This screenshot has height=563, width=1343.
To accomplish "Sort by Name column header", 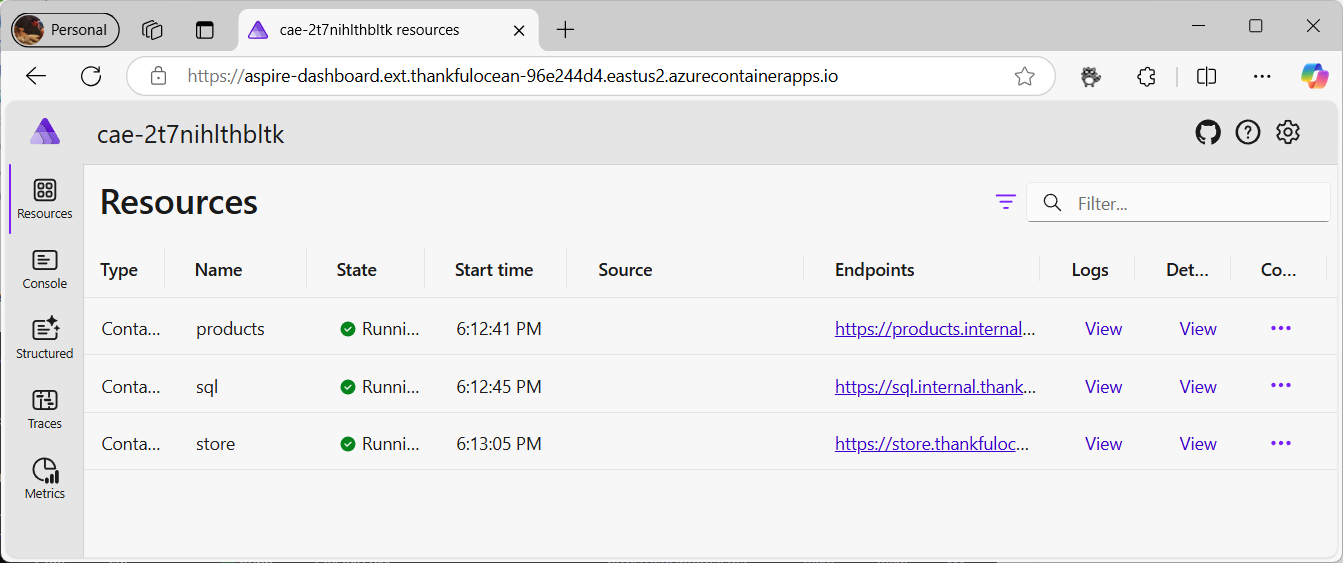I will 219,270.
